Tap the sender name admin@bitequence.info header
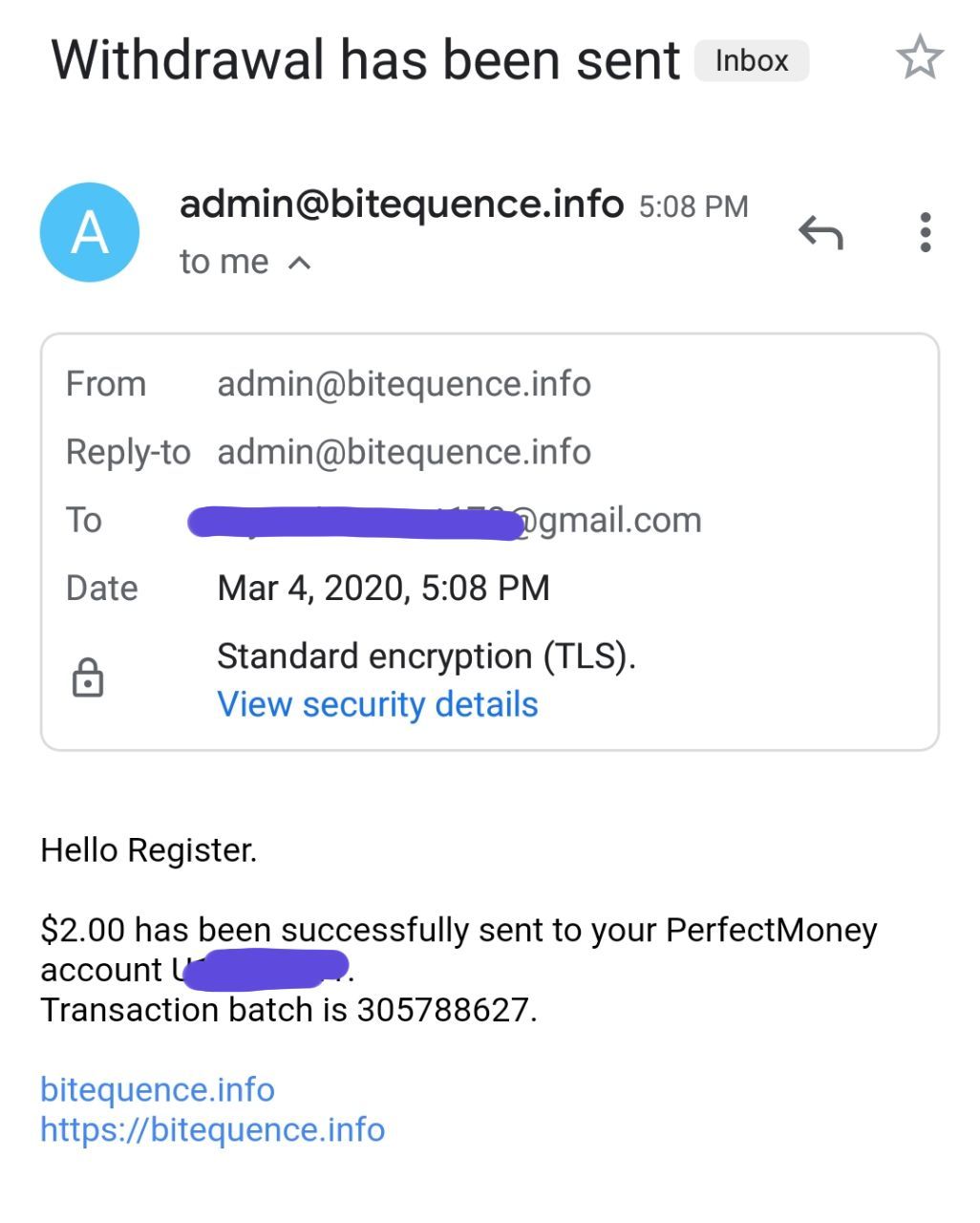This screenshot has width=980, height=1223. coord(401,204)
